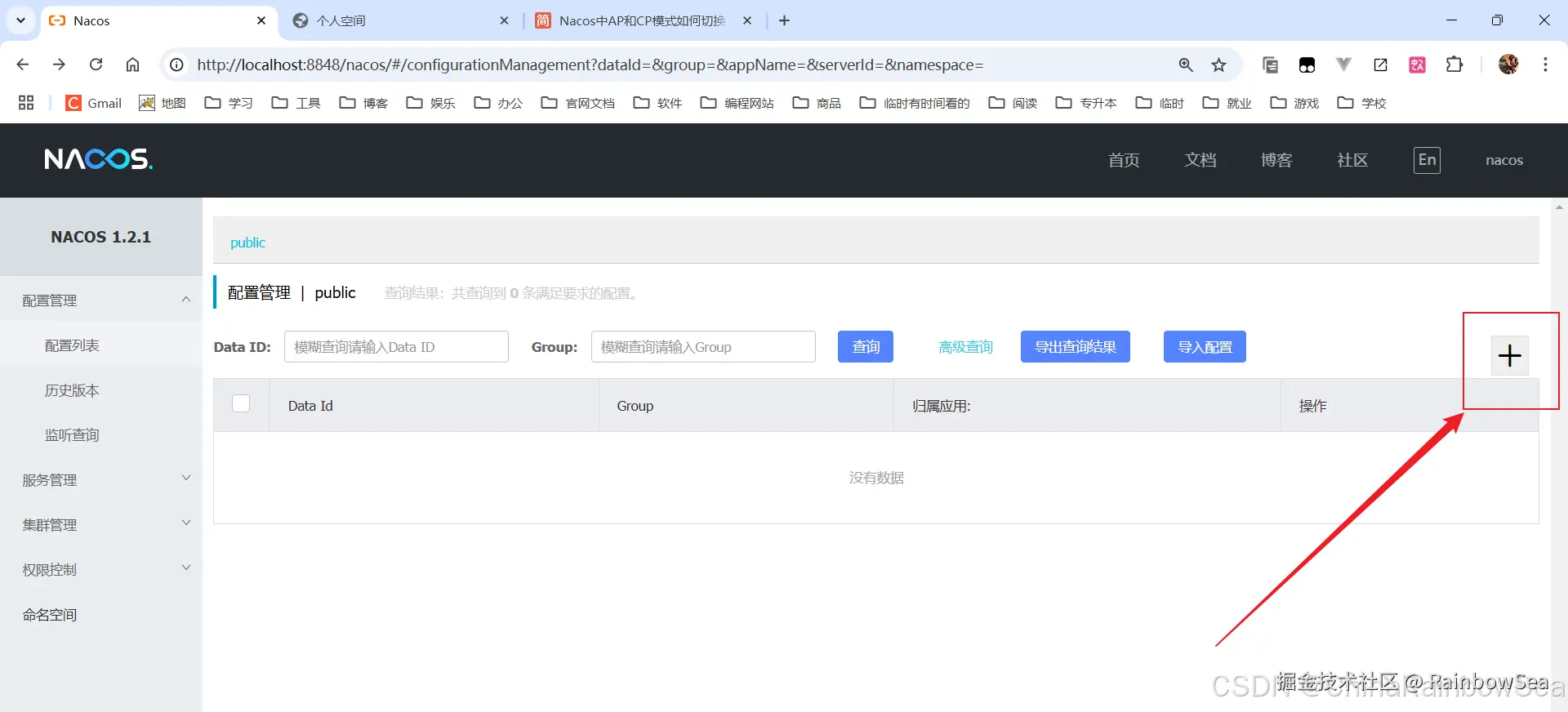The image size is (1568, 712).
Task: Close the Nacos tab
Action: pyautogui.click(x=261, y=20)
